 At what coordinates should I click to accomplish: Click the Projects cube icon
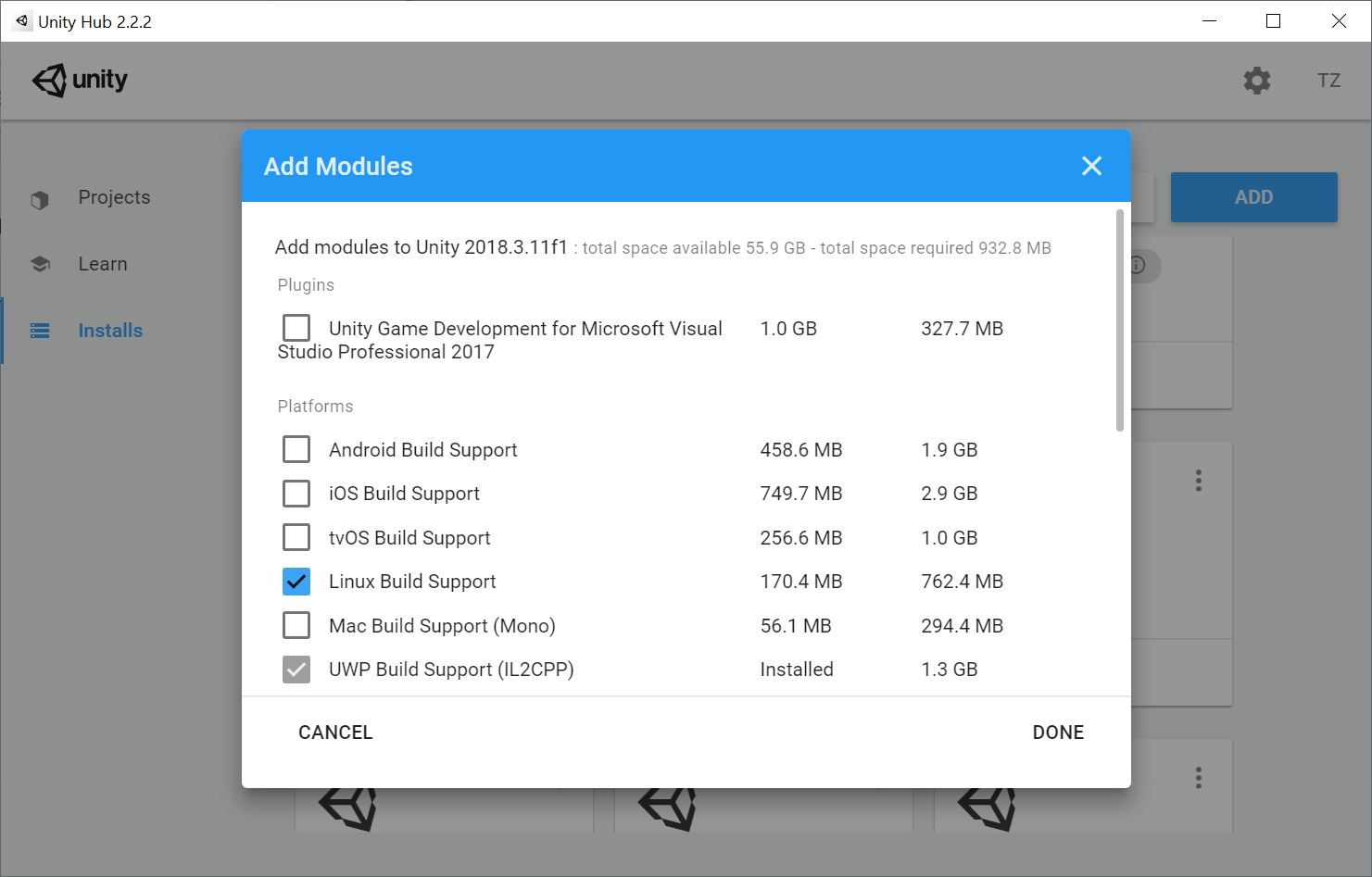click(x=40, y=199)
